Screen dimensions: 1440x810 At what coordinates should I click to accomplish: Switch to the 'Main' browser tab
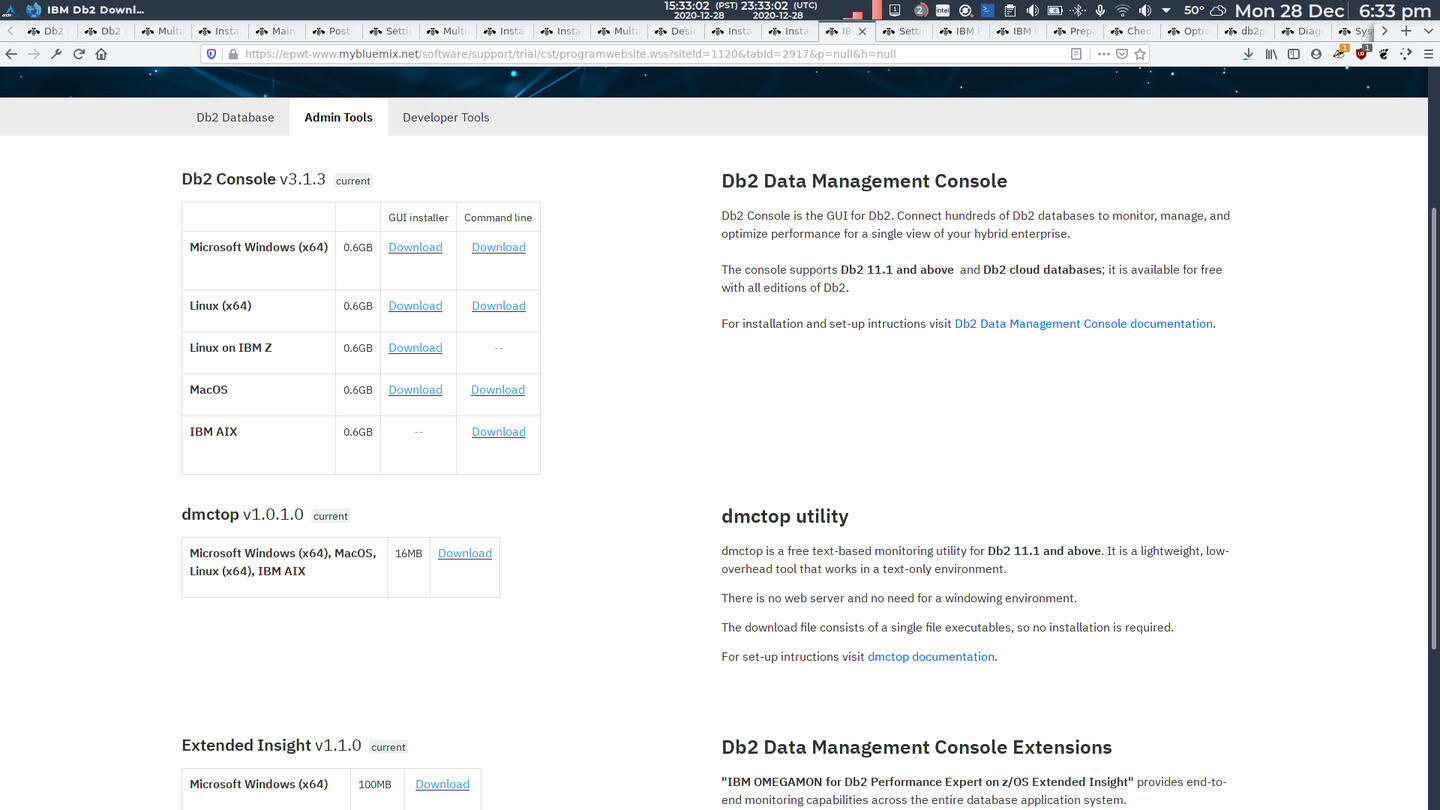(x=275, y=31)
